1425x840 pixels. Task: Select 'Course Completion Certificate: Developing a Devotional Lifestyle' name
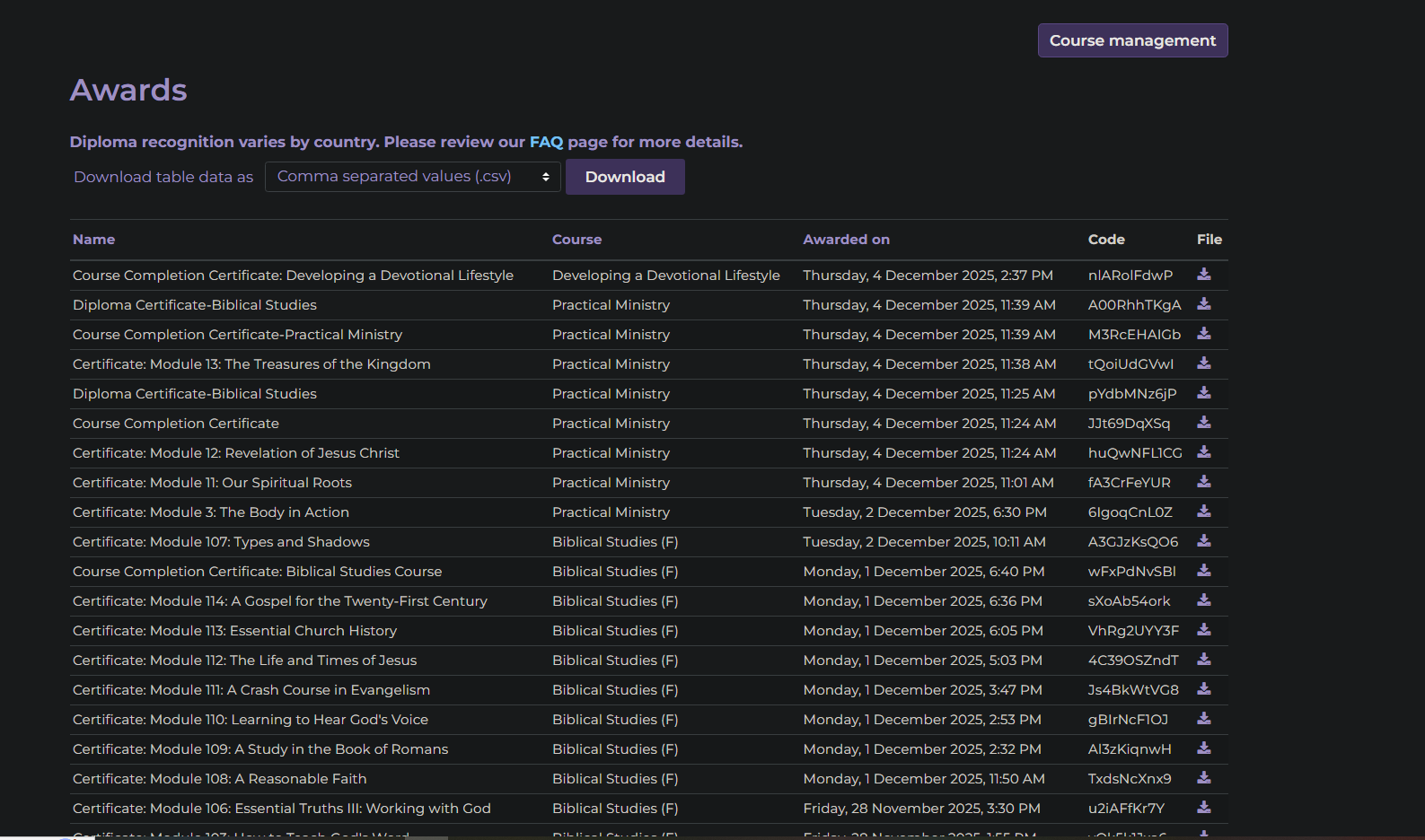click(293, 276)
